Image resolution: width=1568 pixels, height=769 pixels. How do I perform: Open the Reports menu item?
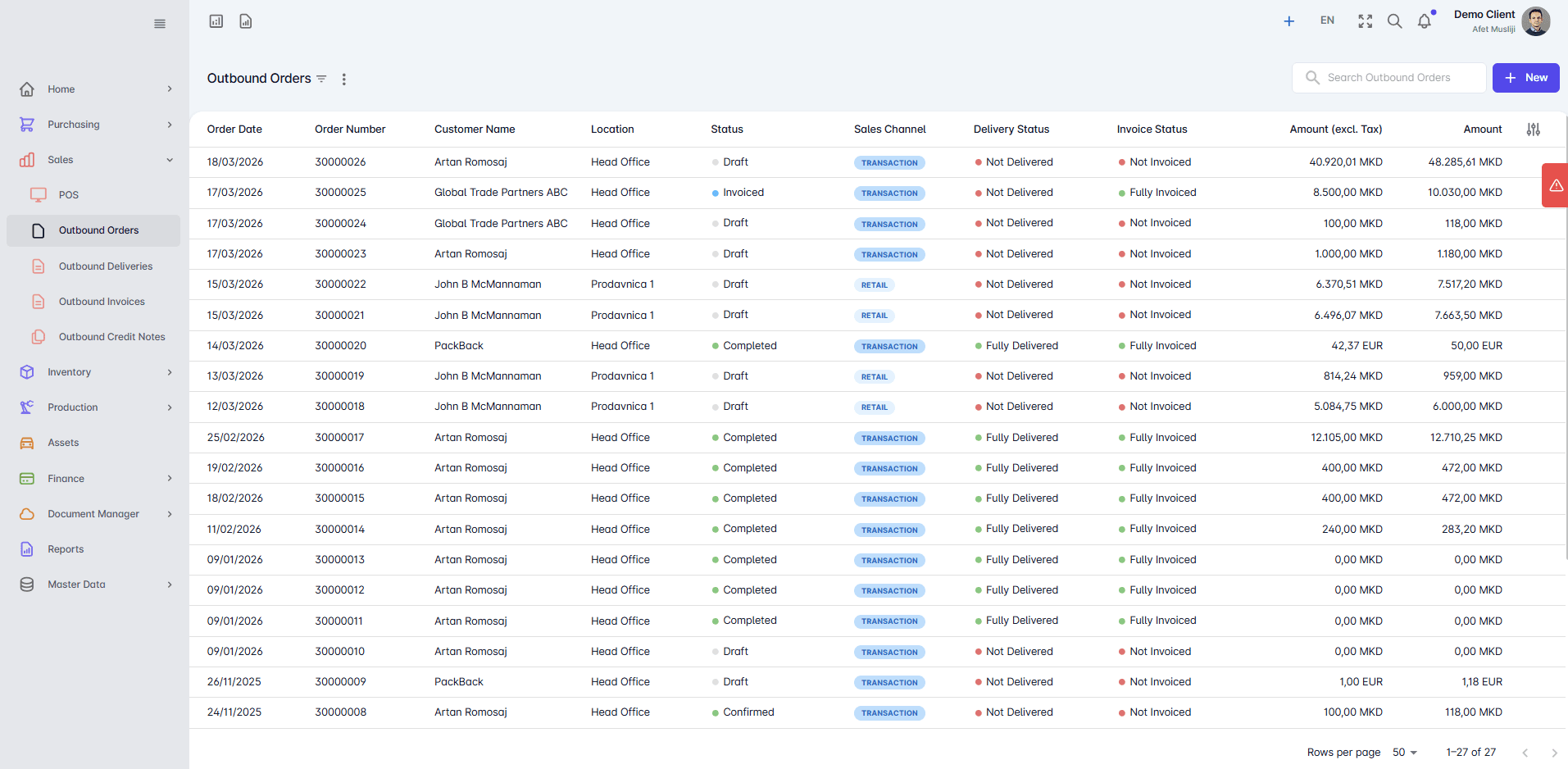click(x=66, y=549)
